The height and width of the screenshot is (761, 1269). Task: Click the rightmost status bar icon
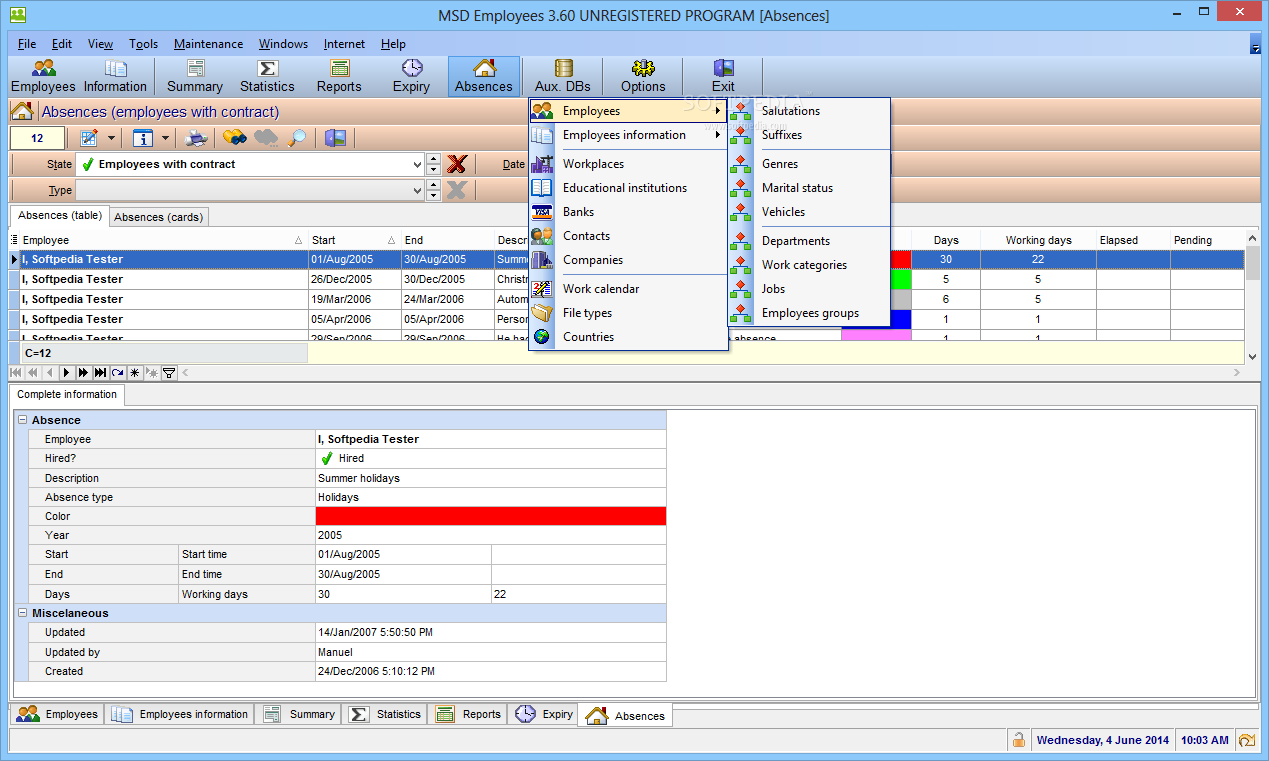1247,740
